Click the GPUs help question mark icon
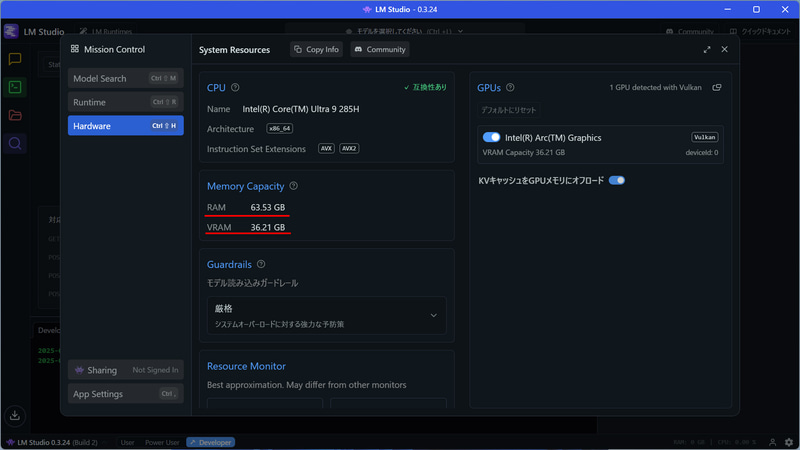 click(510, 87)
